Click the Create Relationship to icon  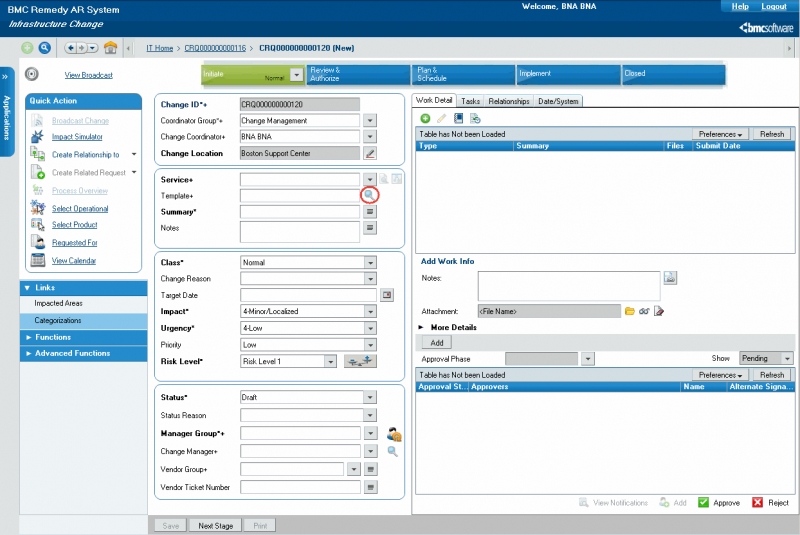(37, 154)
